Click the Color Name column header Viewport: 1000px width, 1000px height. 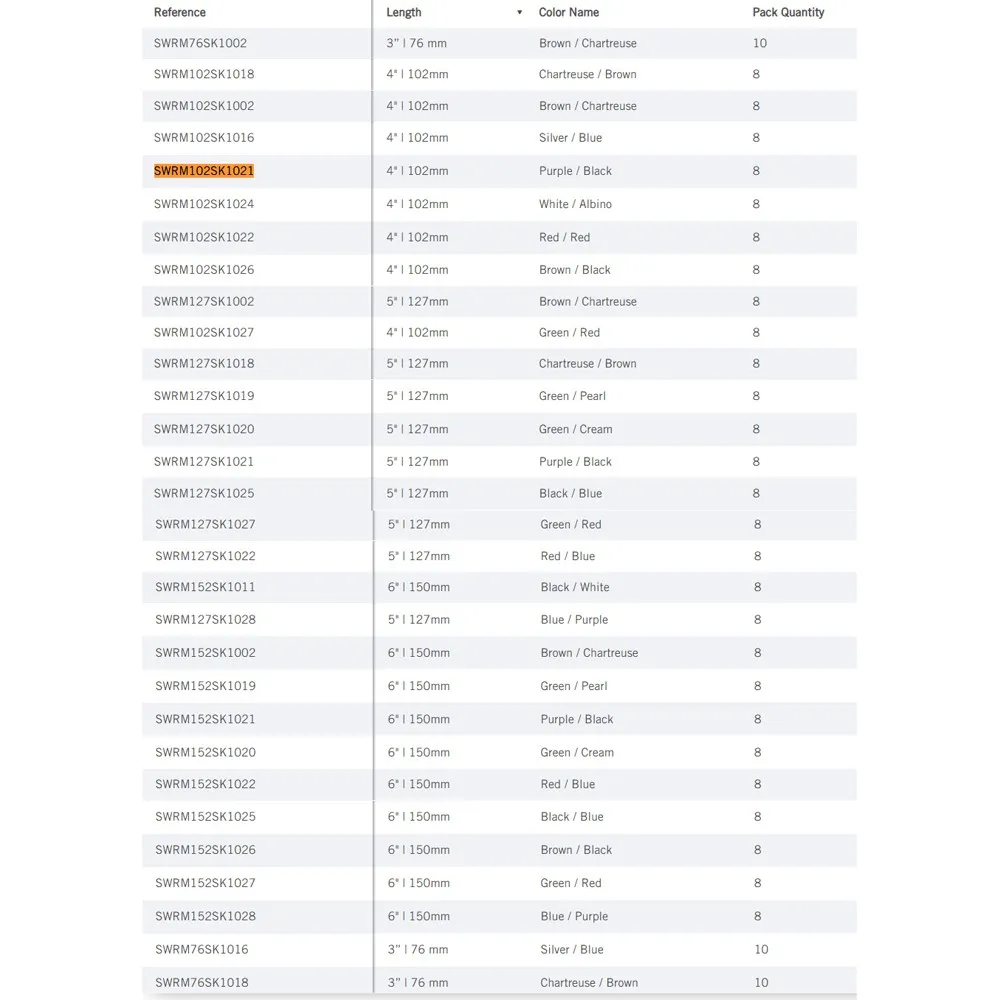[x=569, y=13]
